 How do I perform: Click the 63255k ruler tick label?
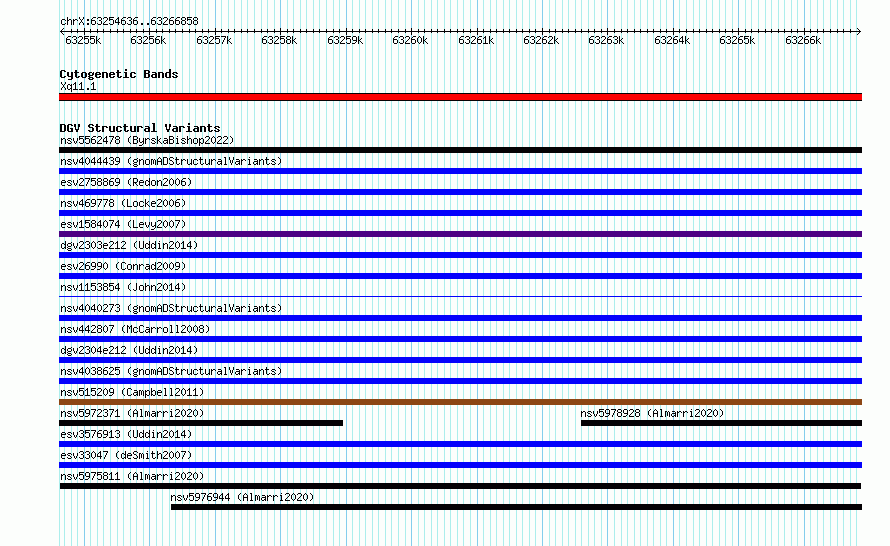pos(83,40)
